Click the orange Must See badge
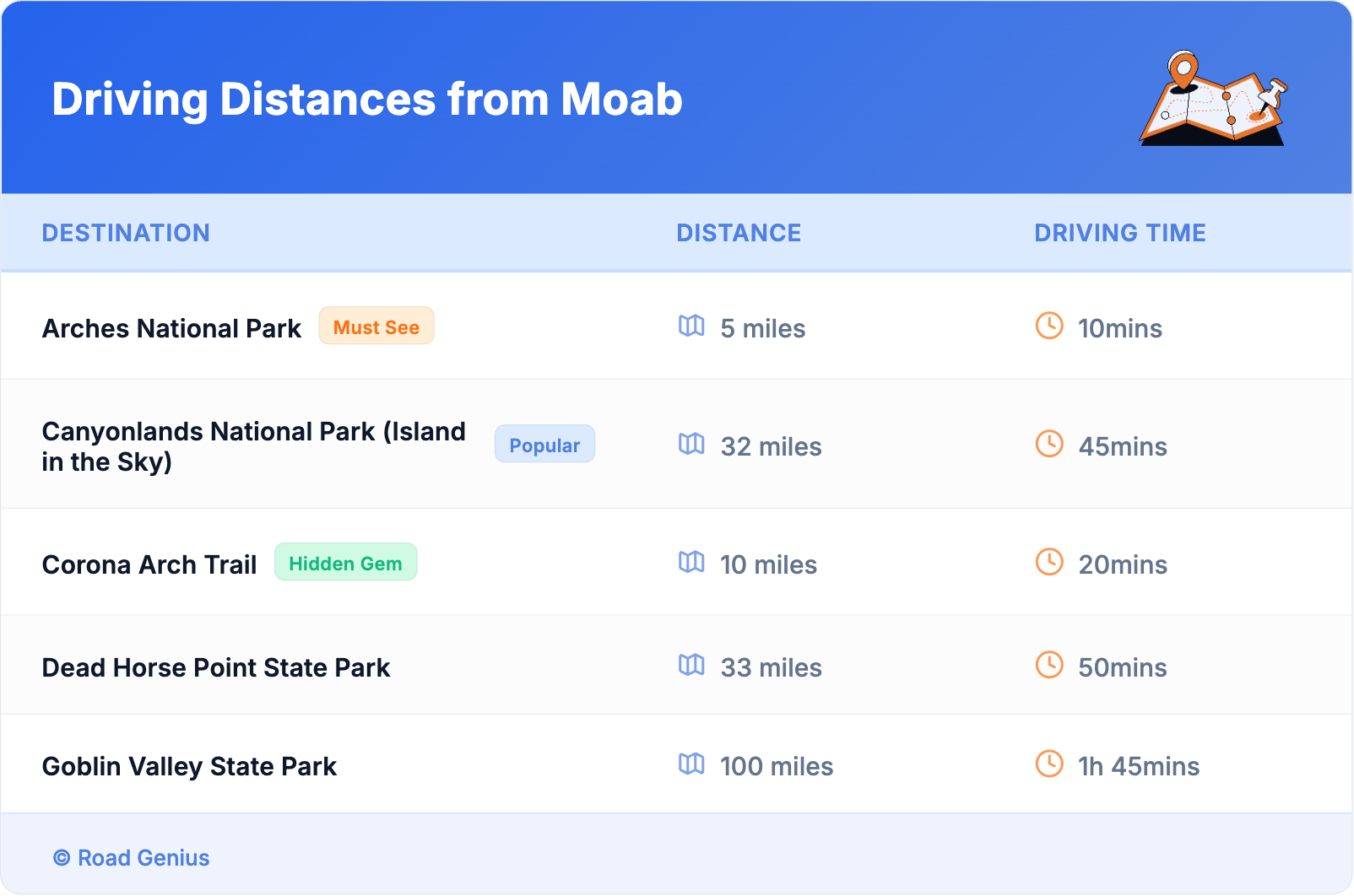This screenshot has width=1354, height=896. [376, 327]
